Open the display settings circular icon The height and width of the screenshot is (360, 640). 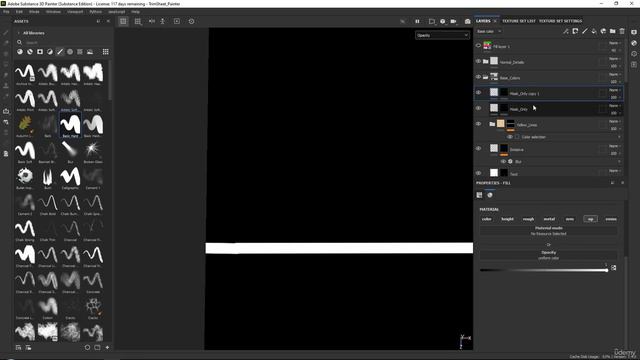pyautogui.click(x=191, y=21)
